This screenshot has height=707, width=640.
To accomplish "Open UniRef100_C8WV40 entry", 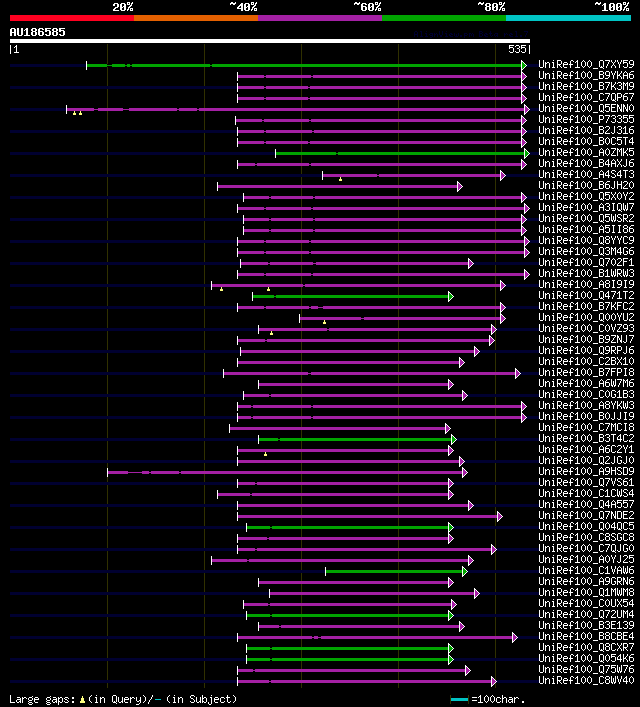I will click(586, 680).
